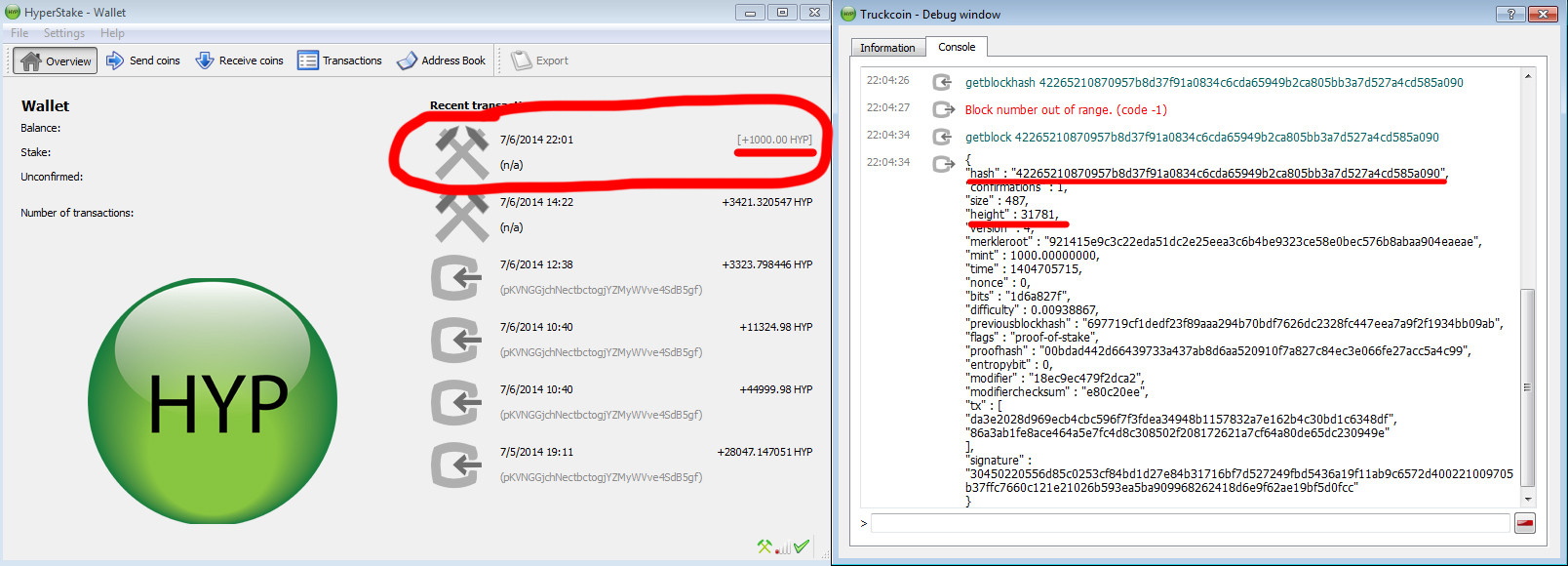This screenshot has height=566, width=1568.
Task: Click the Truckcoin Debug window title icon
Action: pyautogui.click(x=848, y=14)
